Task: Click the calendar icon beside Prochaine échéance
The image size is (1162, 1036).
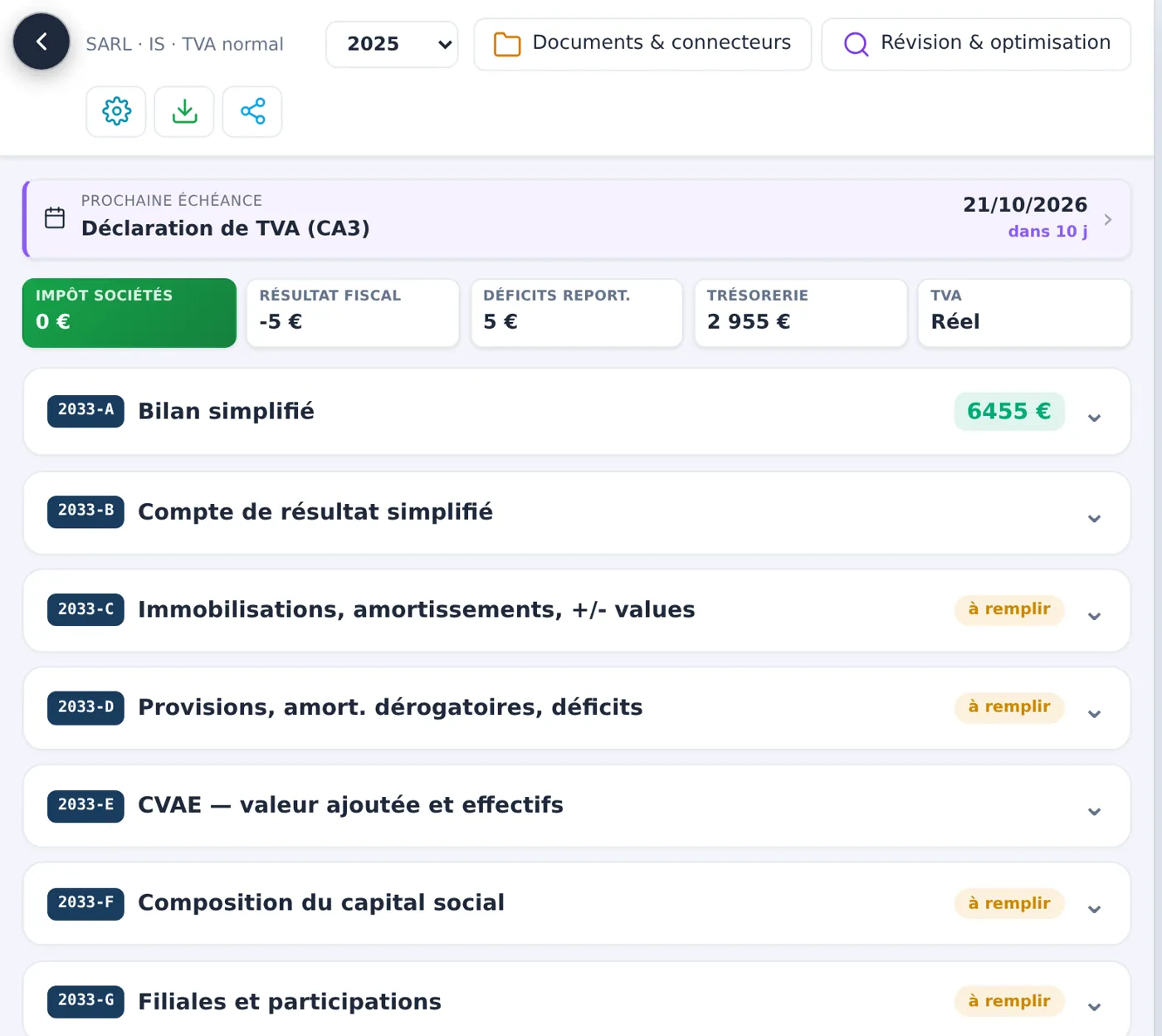Action: (x=55, y=217)
